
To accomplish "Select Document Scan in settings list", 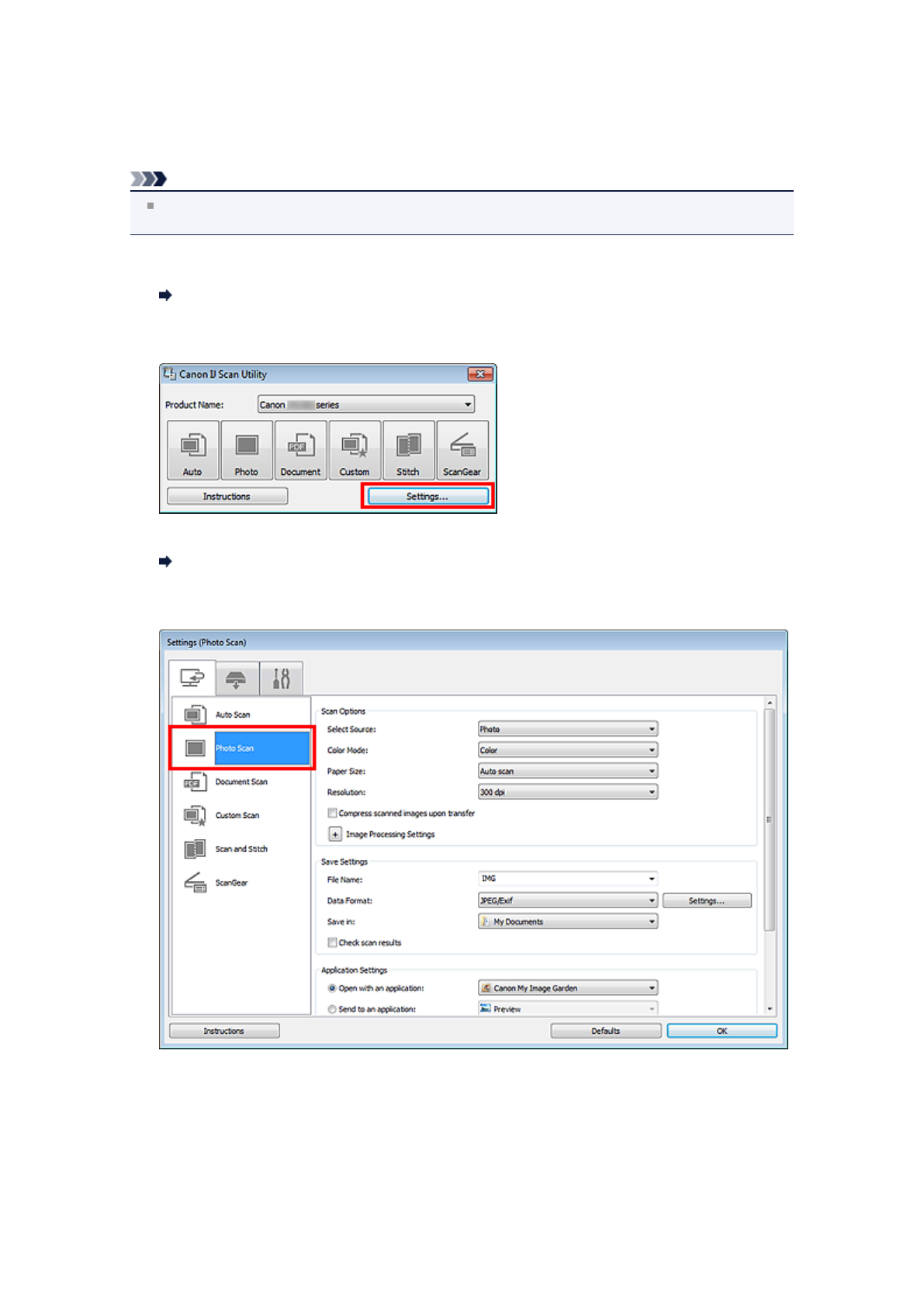I will tap(241, 782).
